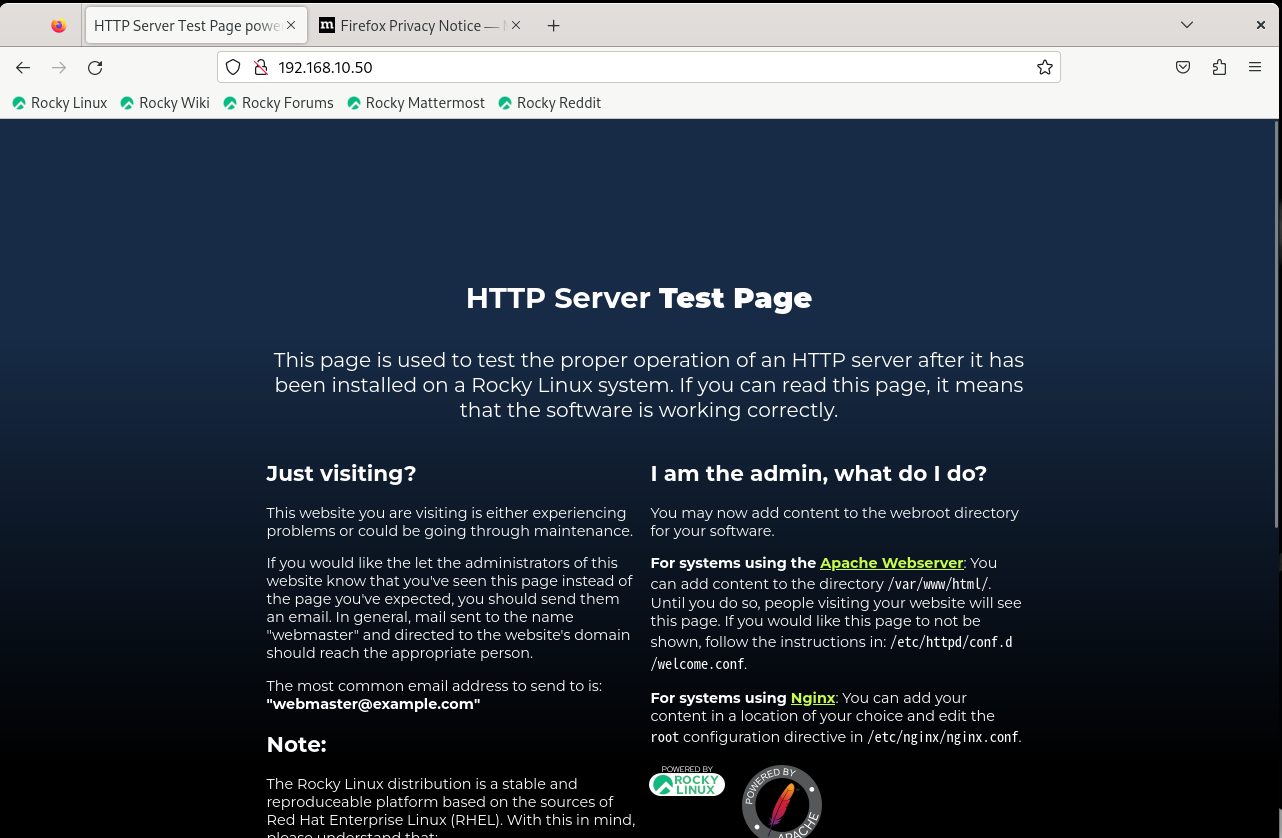Open the Rocky Reddit bookmark
Viewport: 1282px width, 838px height.
550,103
